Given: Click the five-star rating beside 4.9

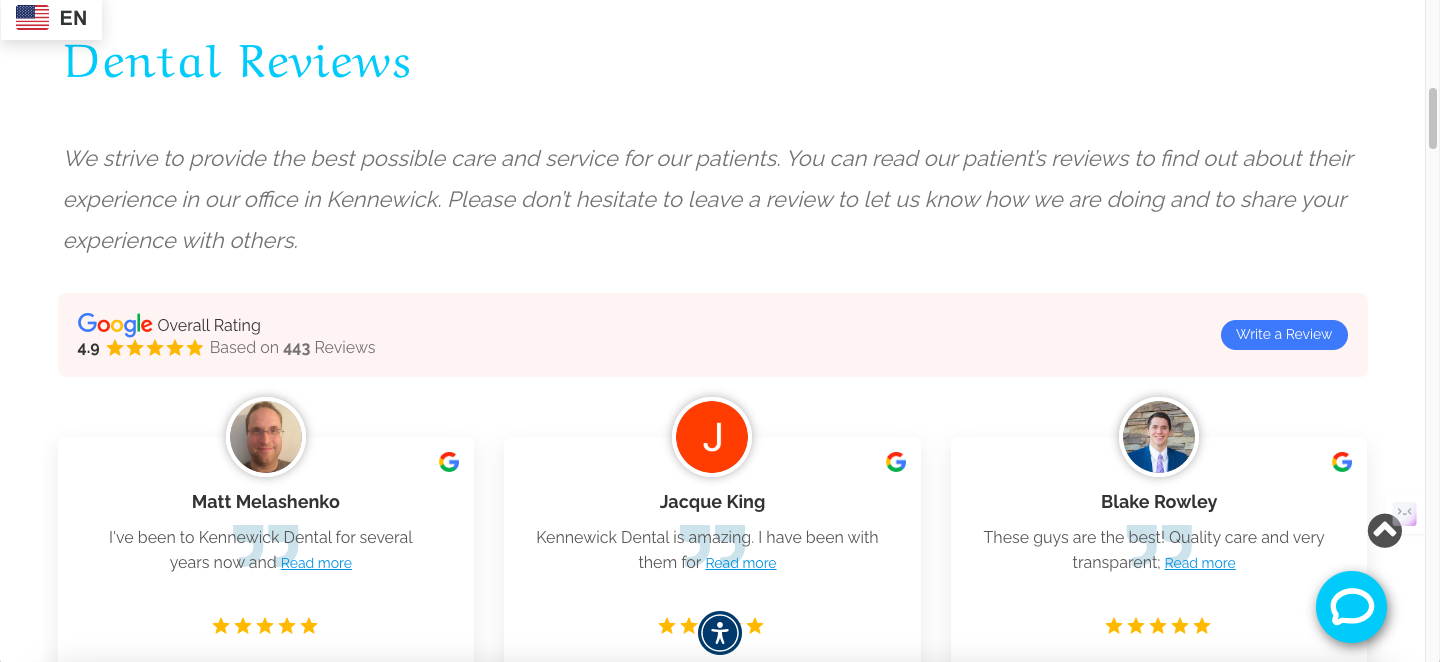Looking at the screenshot, I should point(155,348).
